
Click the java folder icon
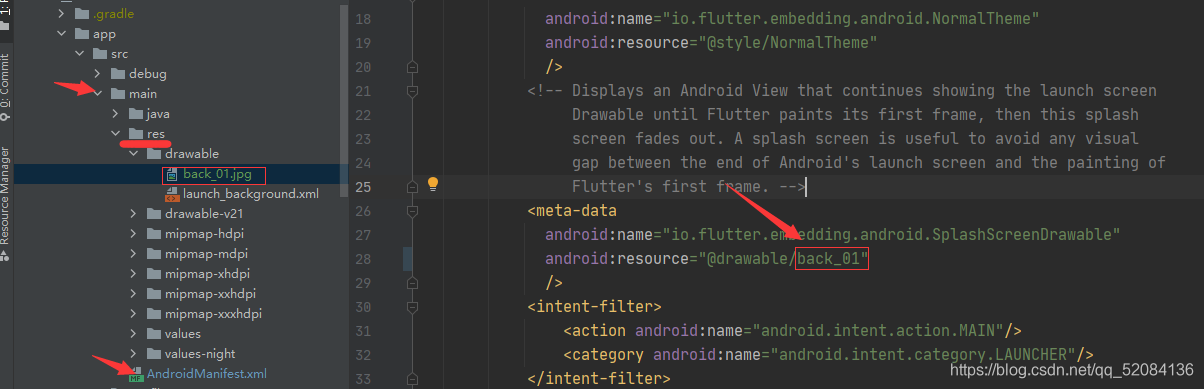pyautogui.click(x=136, y=114)
